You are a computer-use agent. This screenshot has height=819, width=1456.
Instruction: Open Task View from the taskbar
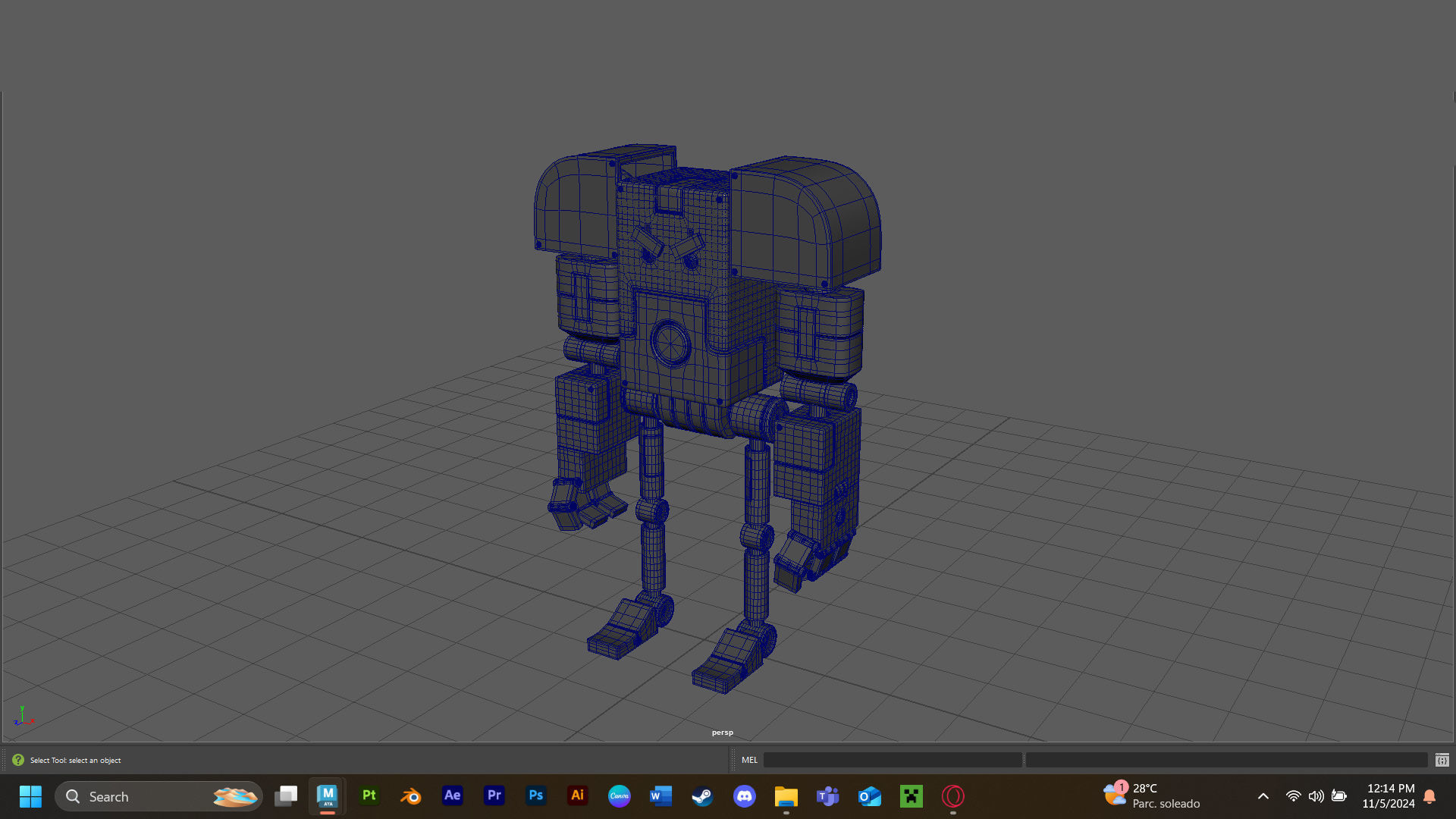286,796
